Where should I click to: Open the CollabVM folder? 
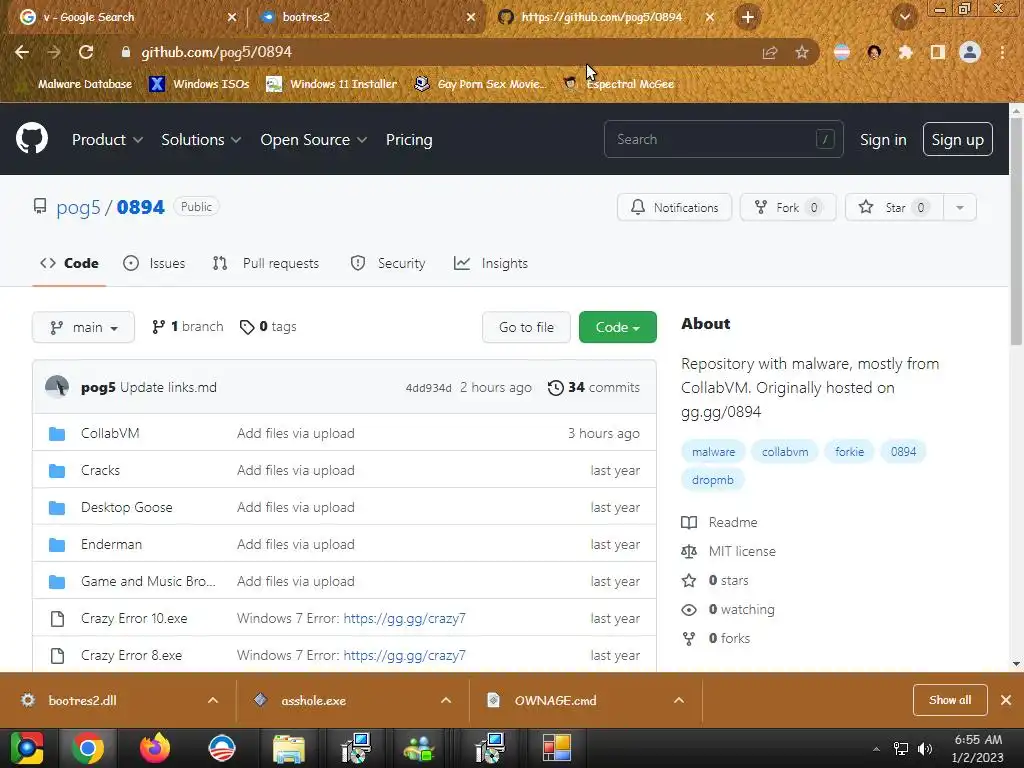coord(110,434)
